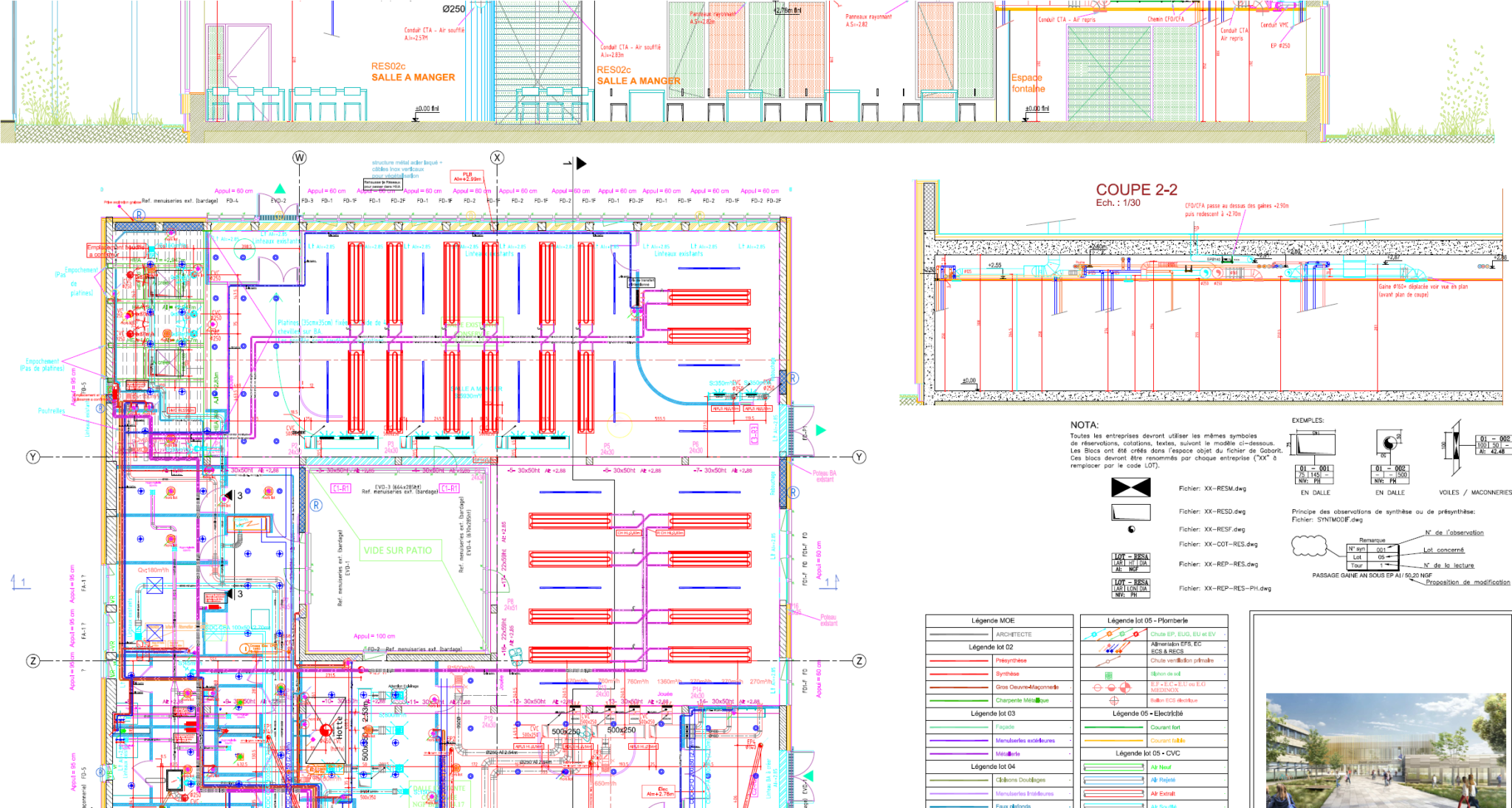Screen dimensions: 1512x808
Task: Click 'Proposition de modification' annotation
Action: 1468,582
